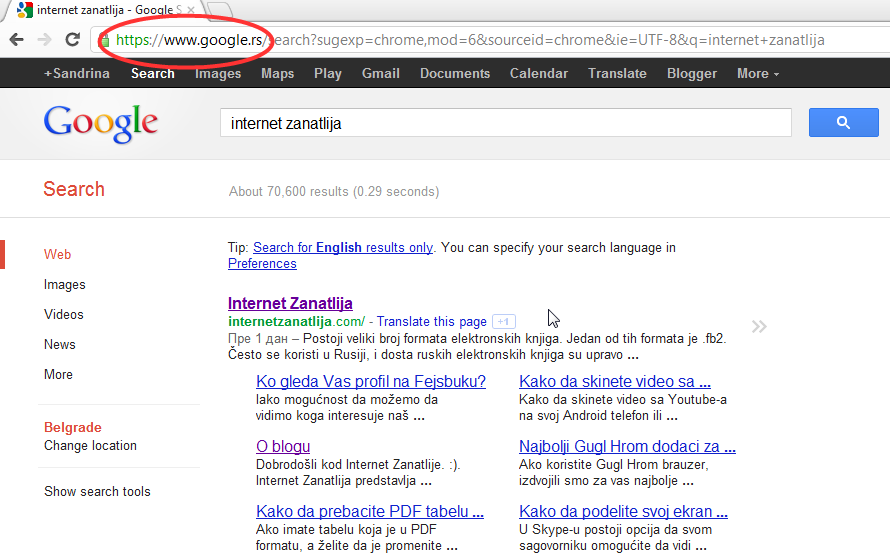Select Search in the top black bar
Image resolution: width=890 pixels, height=555 pixels.
point(153,74)
